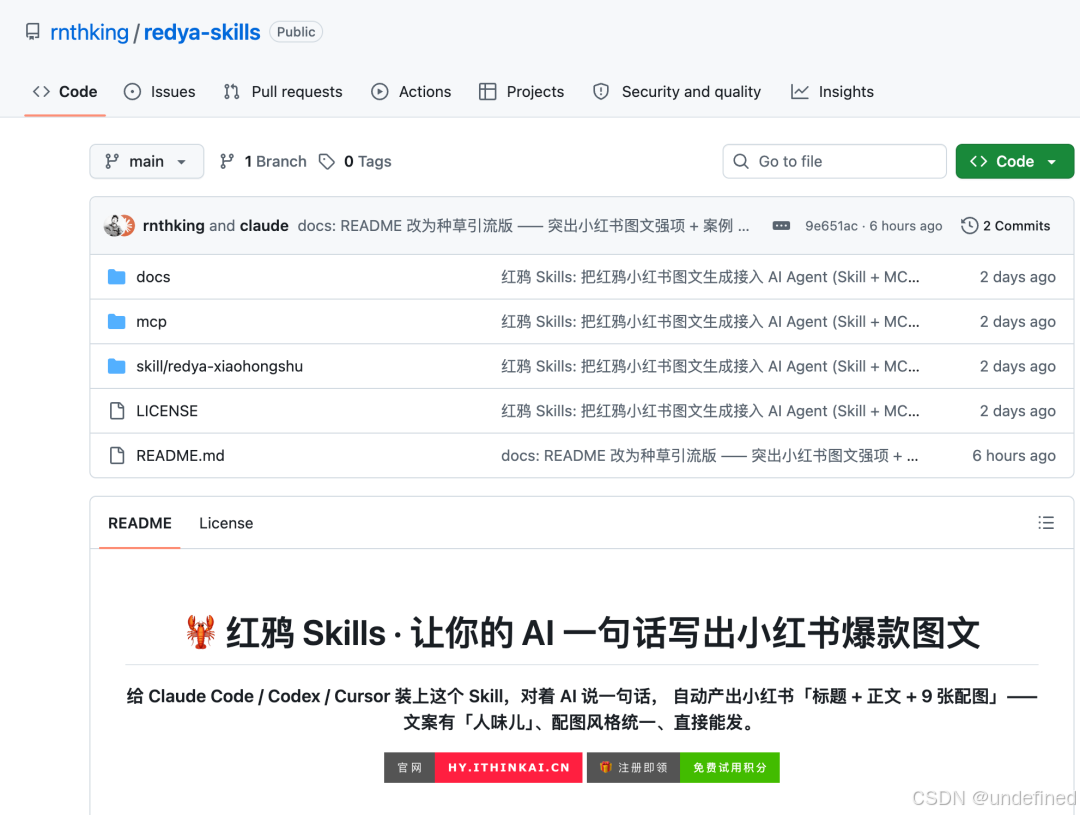1080x815 pixels.
Task: View the 2 Commits history
Action: pos(1006,225)
